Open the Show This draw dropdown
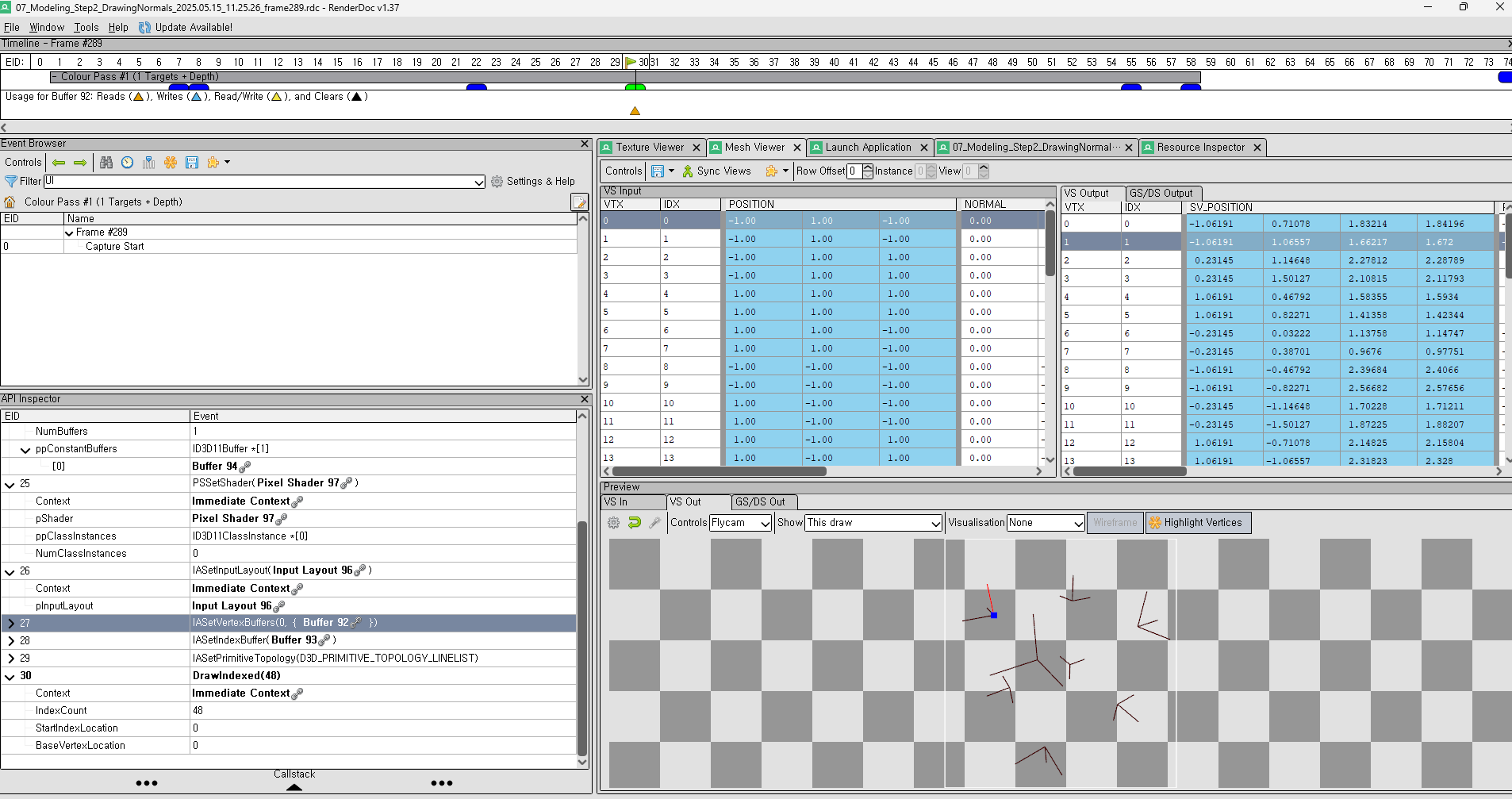Screen dimensions: 1512x799 pos(935,523)
